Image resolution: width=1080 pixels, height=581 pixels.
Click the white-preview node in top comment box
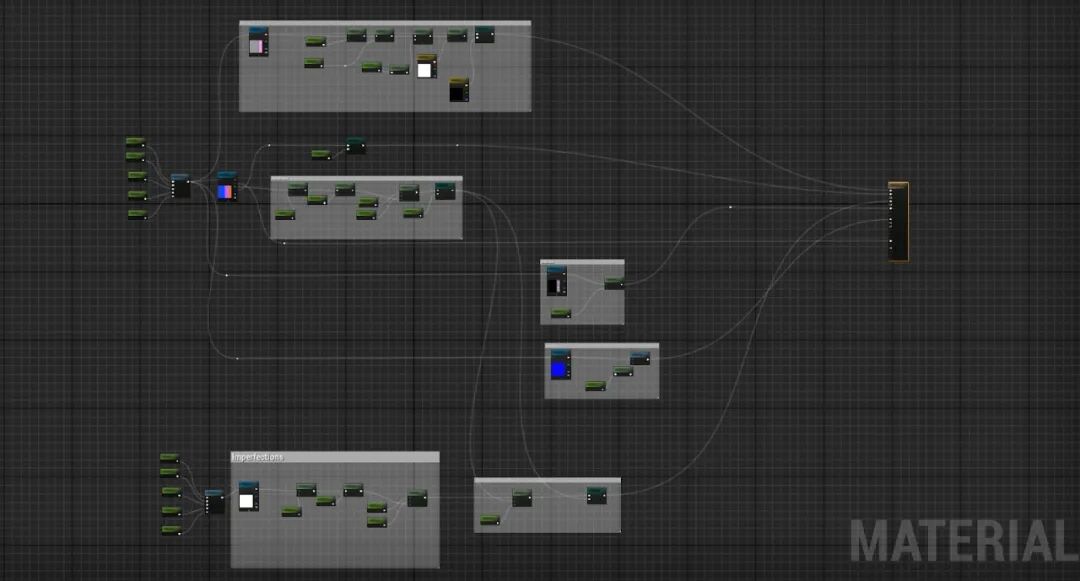point(426,67)
